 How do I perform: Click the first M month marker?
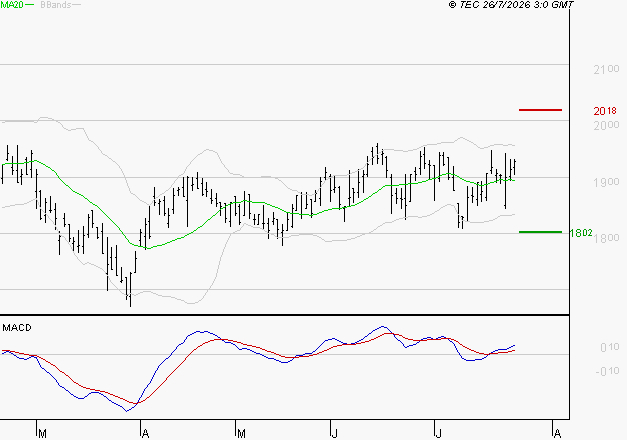click(42, 434)
